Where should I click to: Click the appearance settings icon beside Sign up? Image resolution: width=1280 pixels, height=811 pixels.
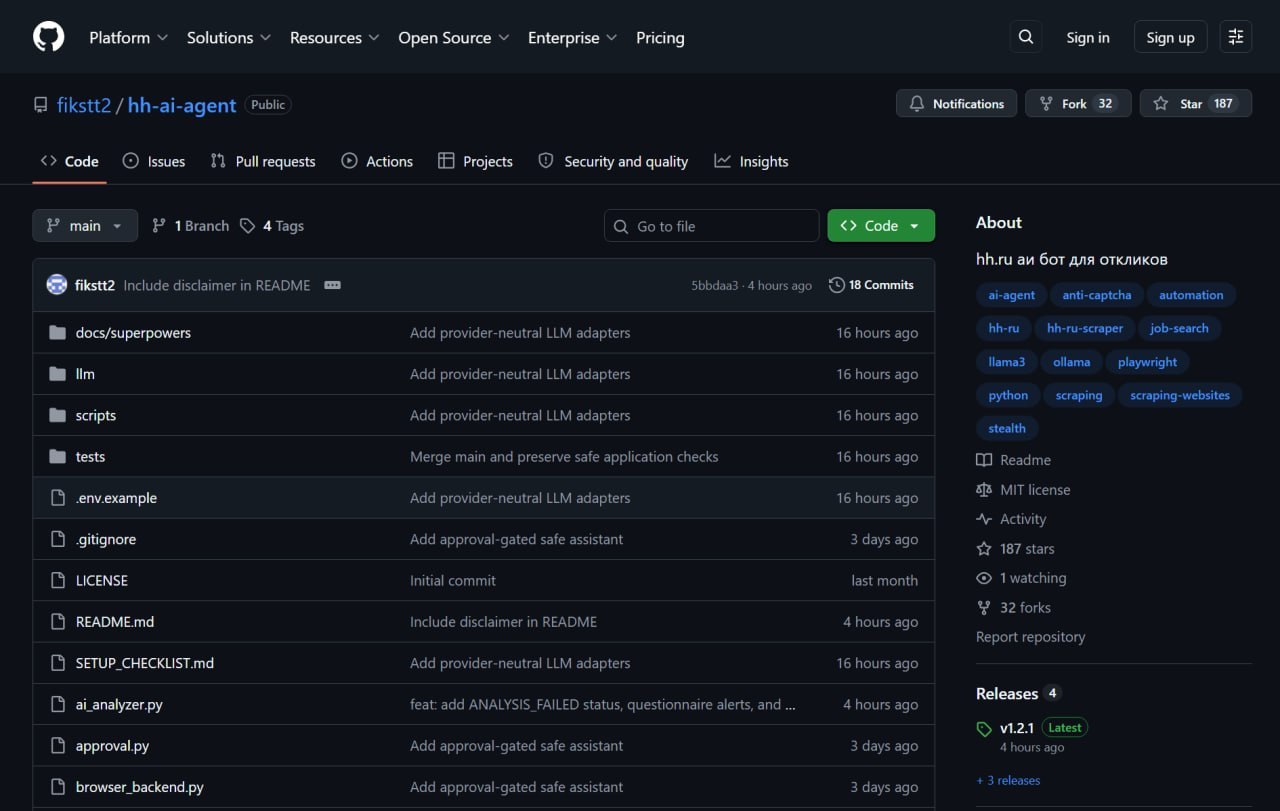[x=1236, y=37]
